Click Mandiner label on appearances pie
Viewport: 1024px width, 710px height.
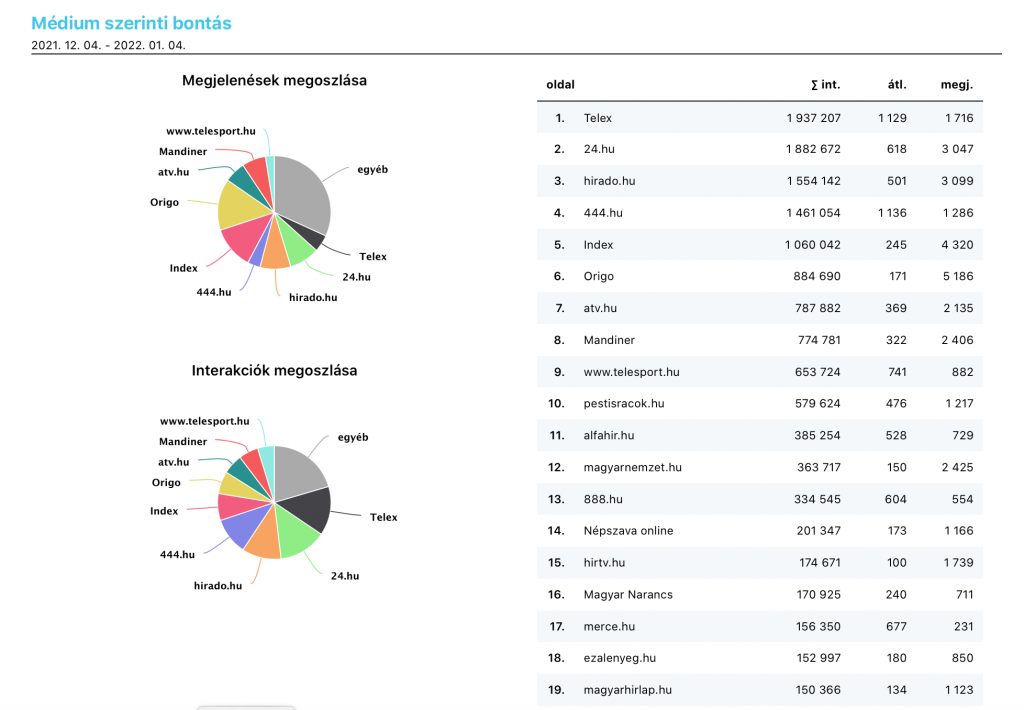[183, 151]
